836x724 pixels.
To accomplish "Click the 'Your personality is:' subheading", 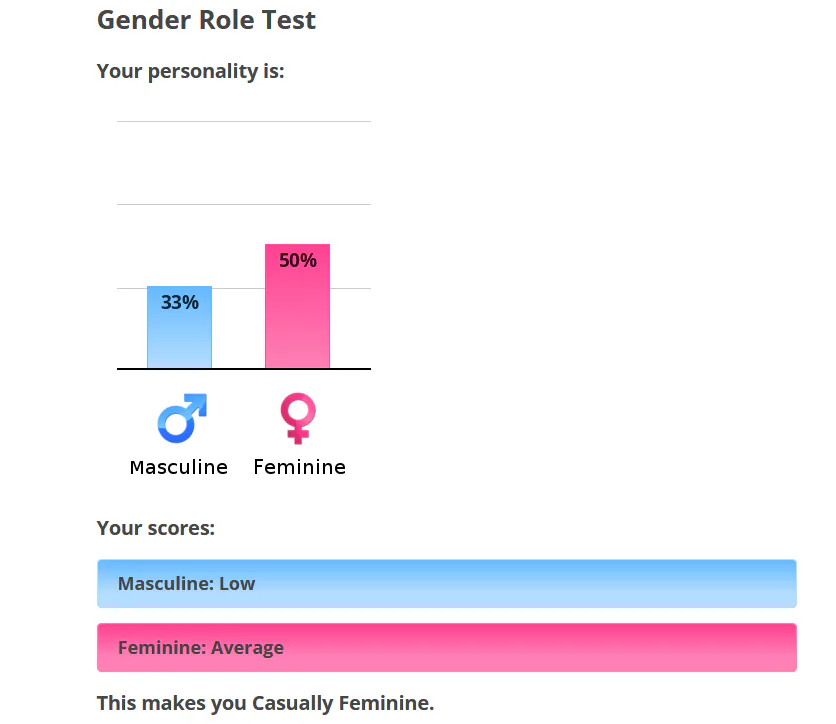I will coord(190,71).
